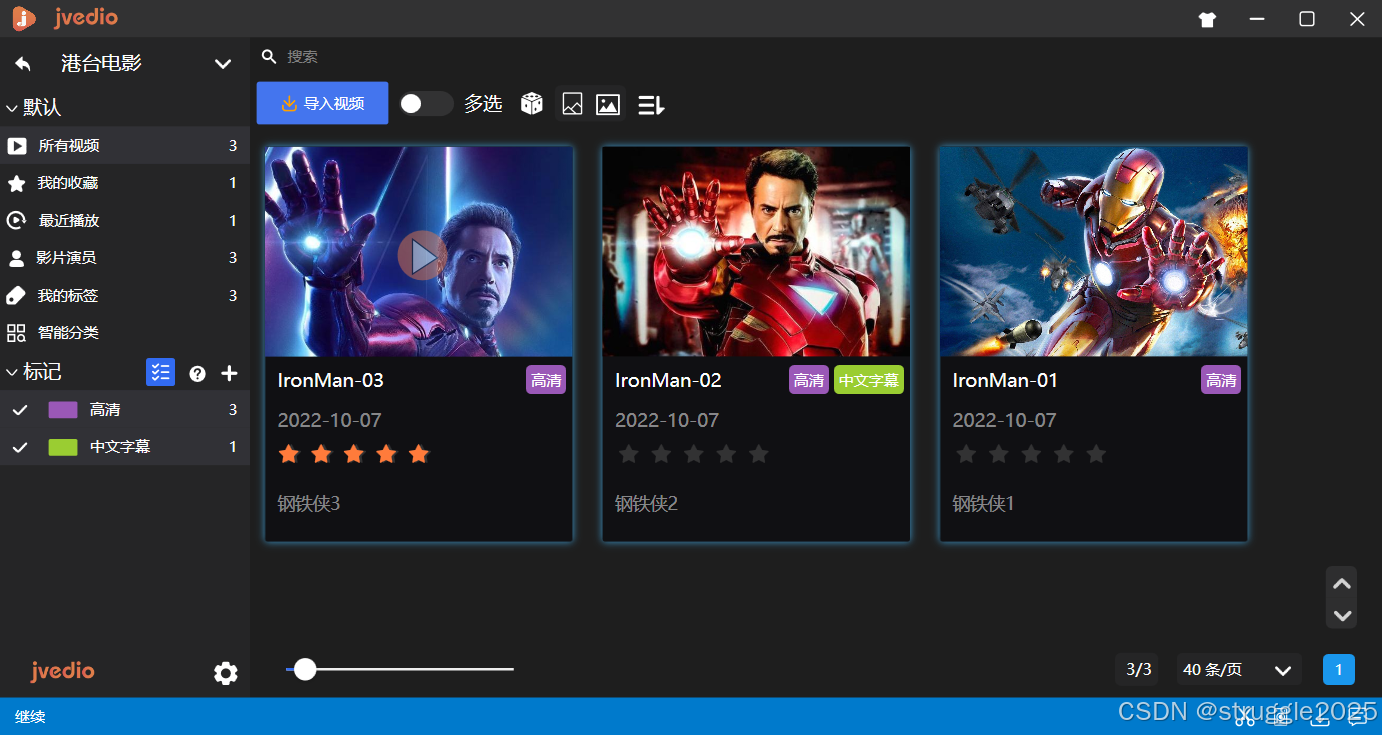
Task: Go back using the arrow beside 港台电影
Action: coord(23,64)
